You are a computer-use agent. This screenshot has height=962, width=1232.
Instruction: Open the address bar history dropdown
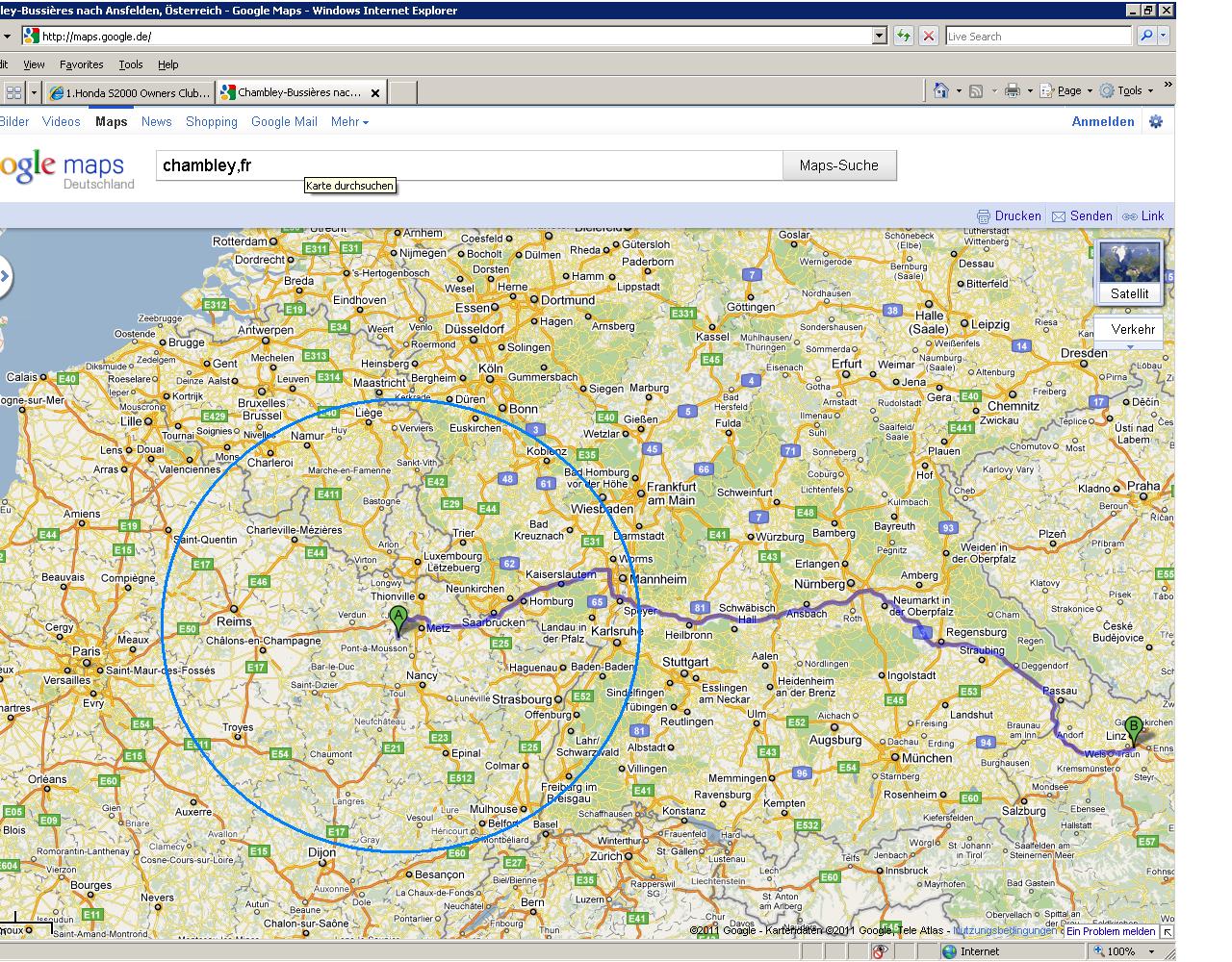click(879, 37)
